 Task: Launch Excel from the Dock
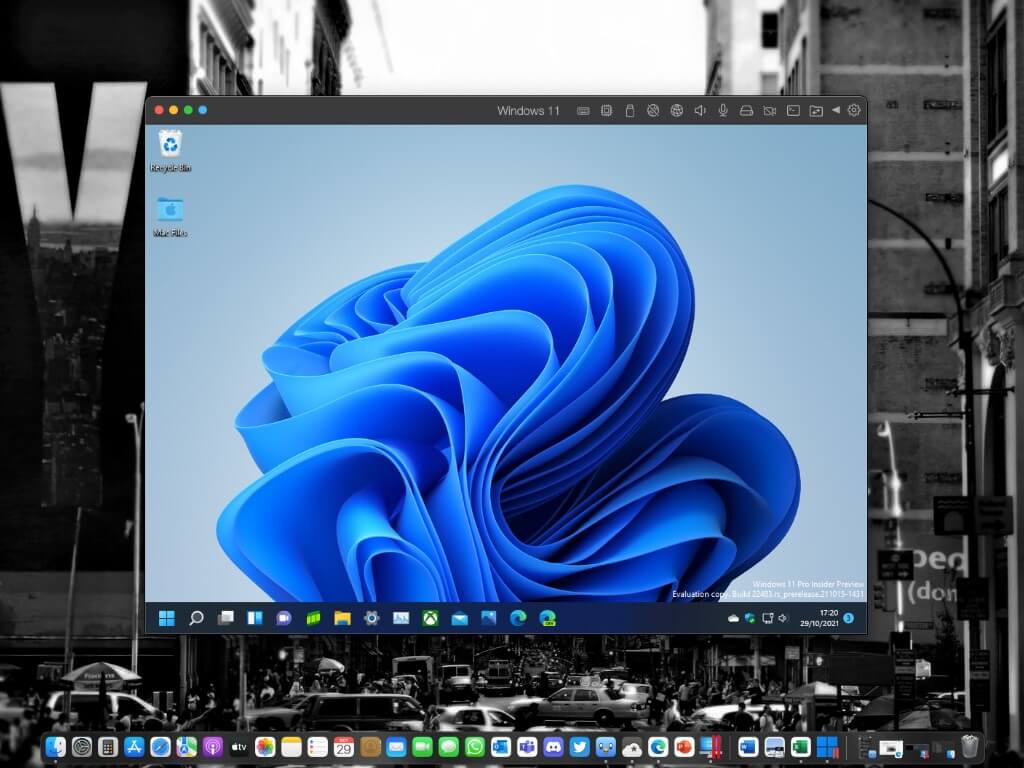(800, 746)
